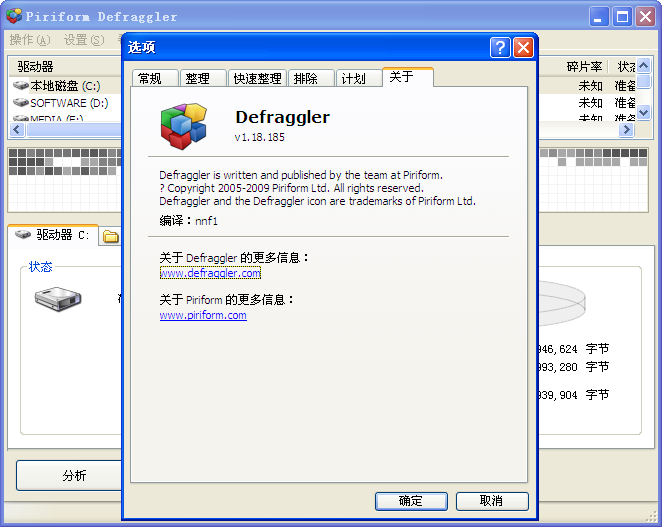Click the 本地磁盘 (C:) row label
Viewport: 662px width, 527px height.
65,86
